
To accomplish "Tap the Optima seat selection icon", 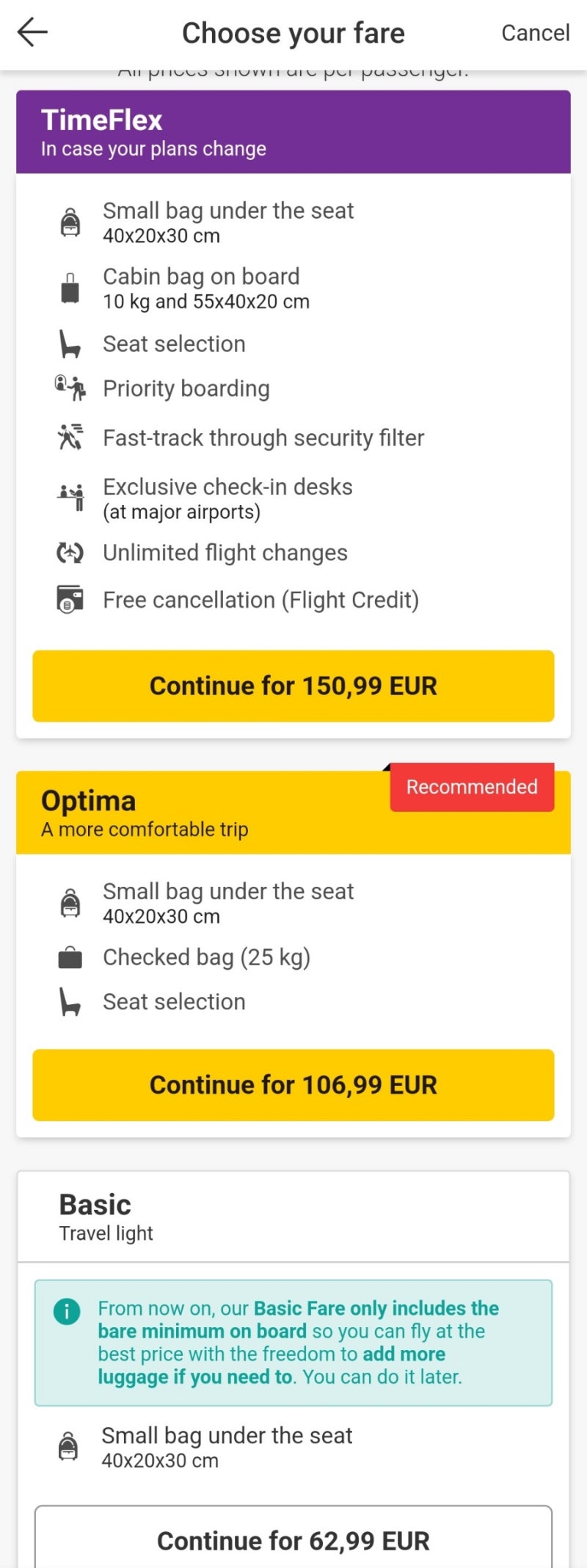I will point(70,1001).
